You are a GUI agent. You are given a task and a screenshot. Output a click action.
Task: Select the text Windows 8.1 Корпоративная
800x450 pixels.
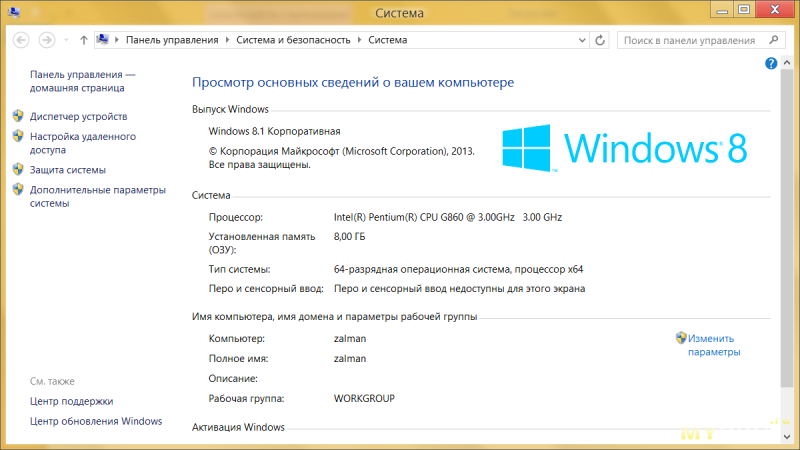coord(274,131)
